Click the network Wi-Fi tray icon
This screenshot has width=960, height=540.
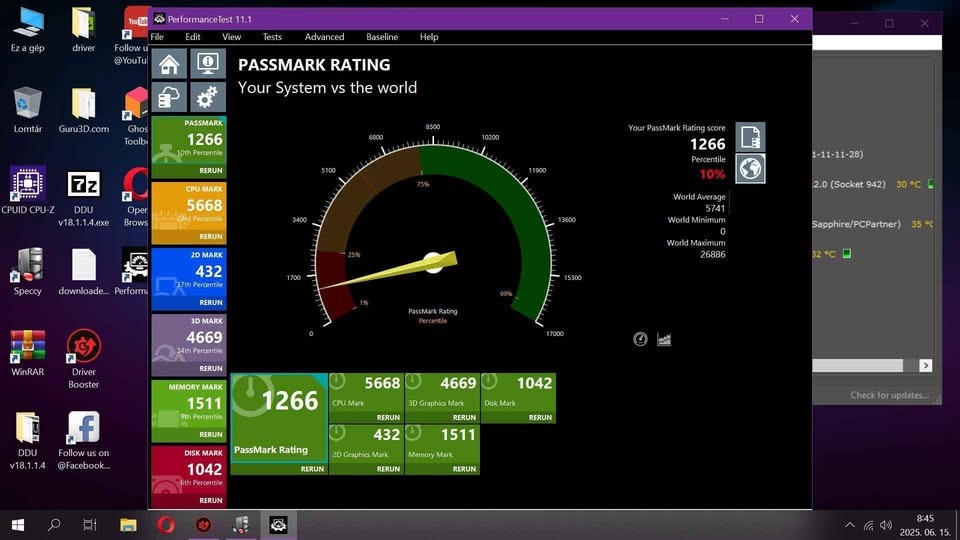click(868, 525)
